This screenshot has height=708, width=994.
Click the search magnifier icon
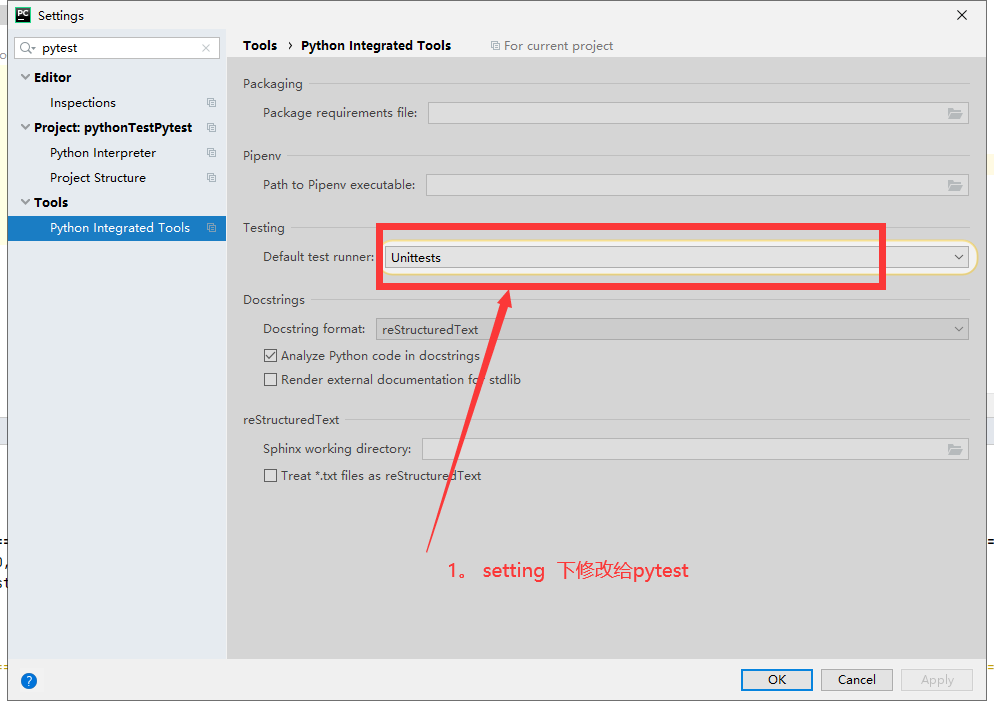pos(27,48)
